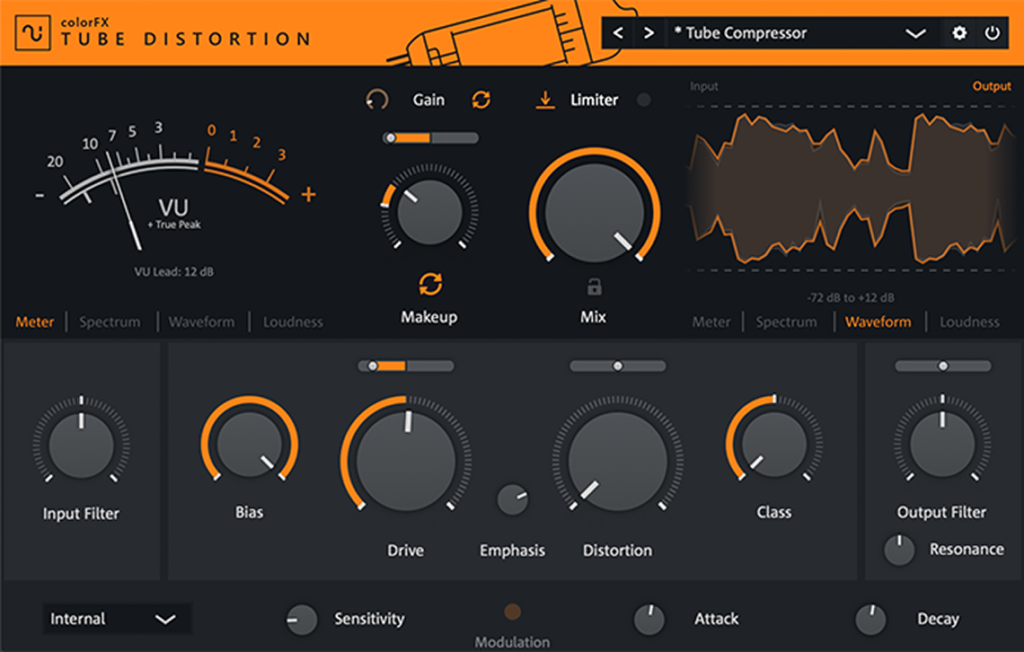Image resolution: width=1024 pixels, height=652 pixels.
Task: Enable the Limiter with its toggle circle
Action: [x=643, y=100]
